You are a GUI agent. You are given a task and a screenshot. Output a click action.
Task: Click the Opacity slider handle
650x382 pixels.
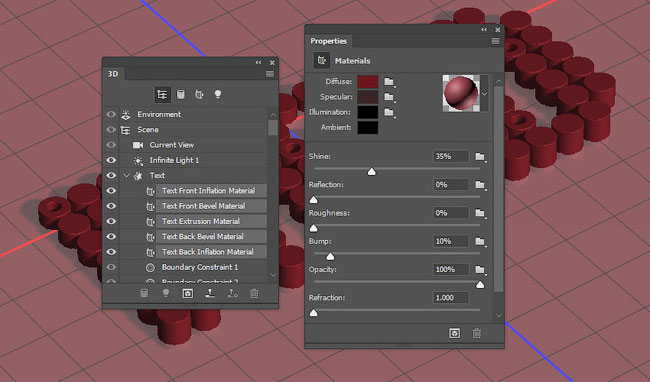(480, 285)
